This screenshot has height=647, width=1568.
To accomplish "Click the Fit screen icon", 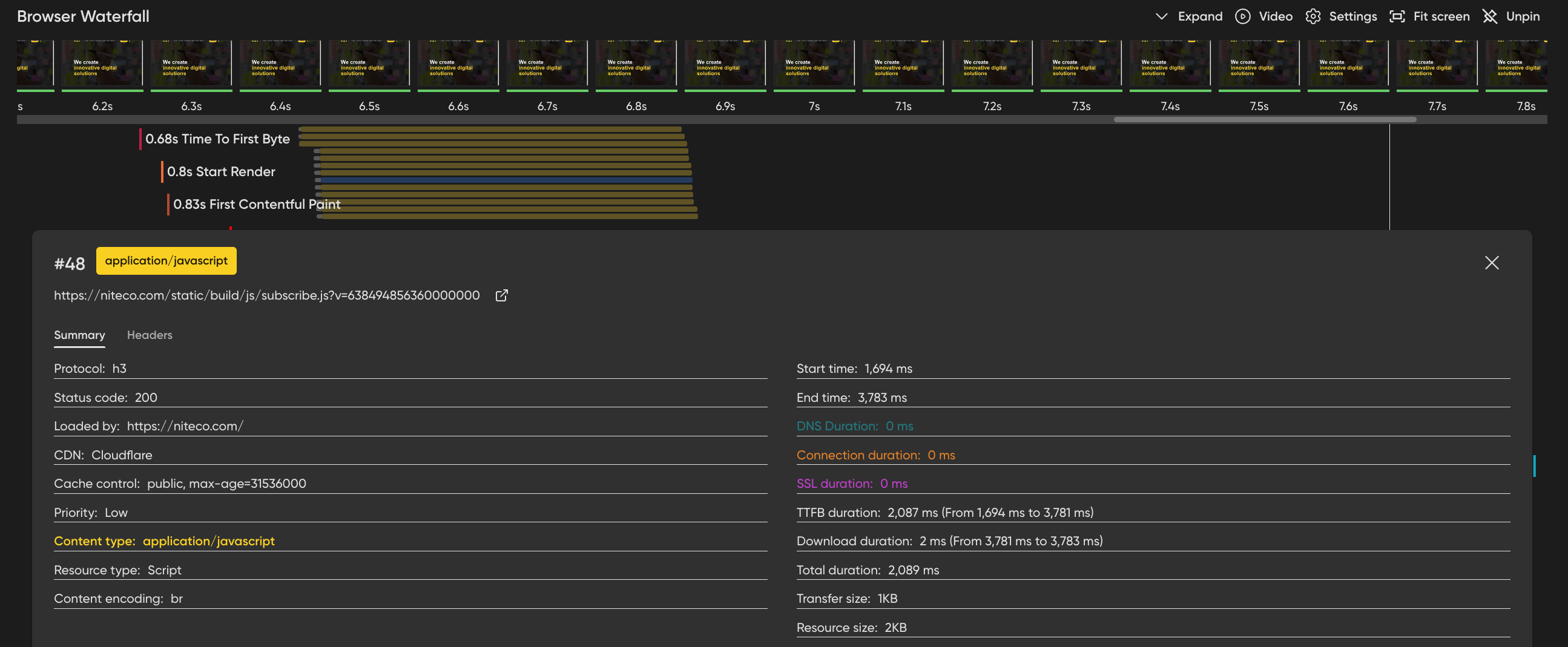I will [1398, 16].
